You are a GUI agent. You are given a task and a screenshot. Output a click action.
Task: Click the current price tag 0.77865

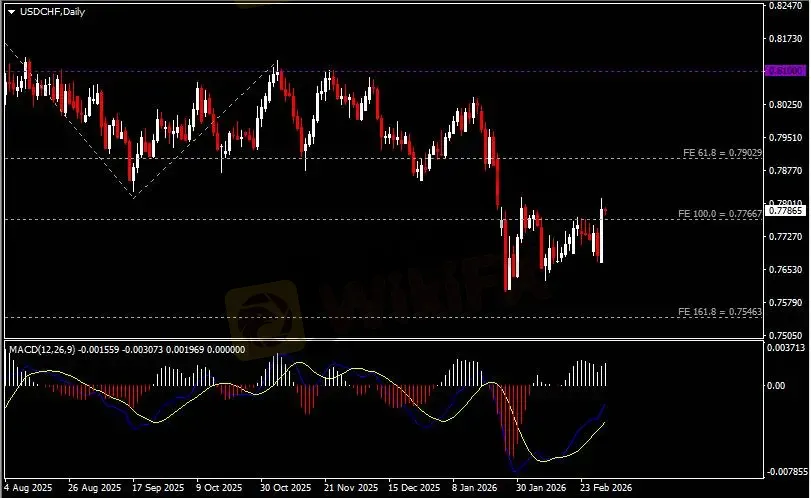pos(784,211)
